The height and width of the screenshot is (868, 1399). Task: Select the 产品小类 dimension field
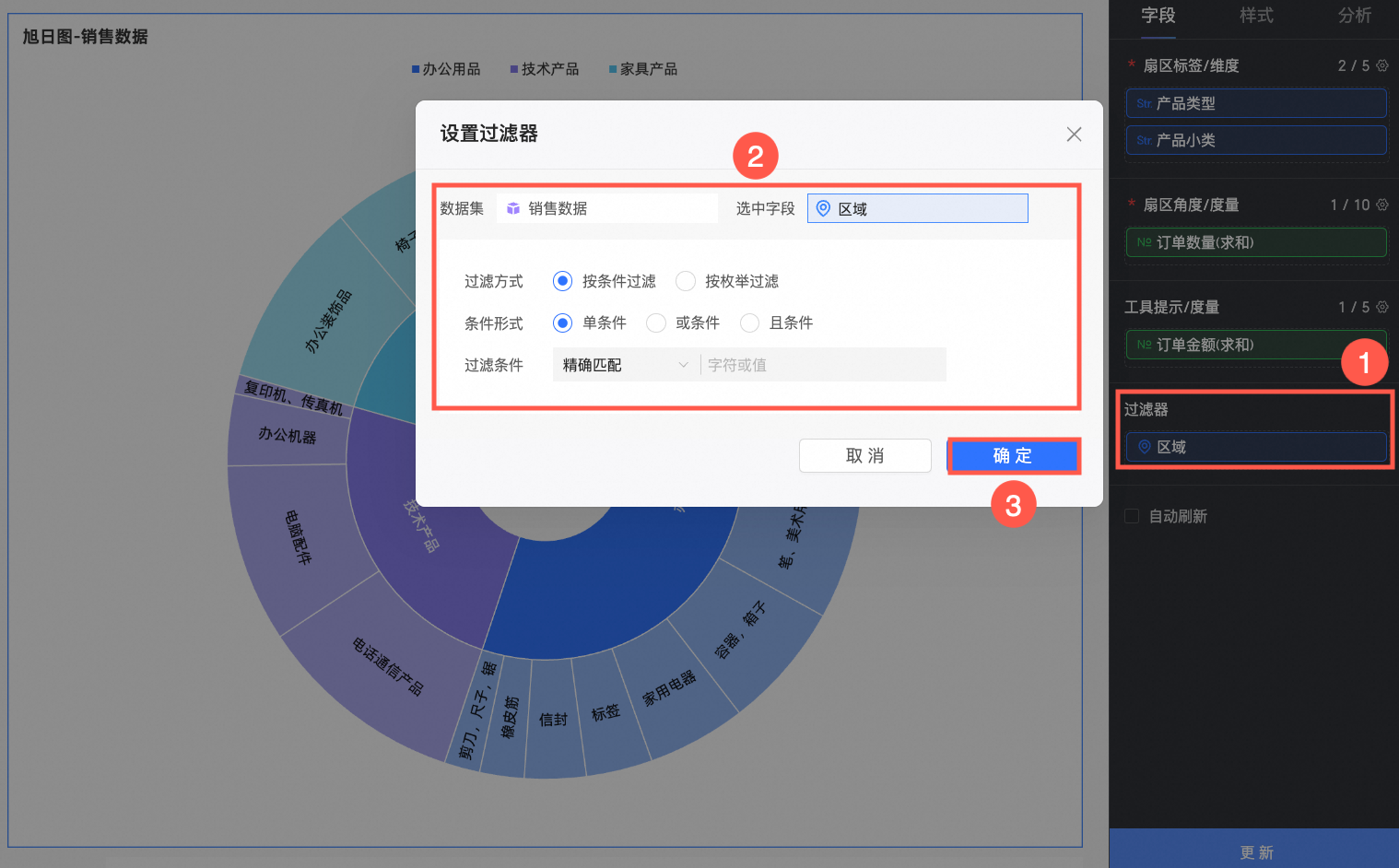coord(1256,140)
